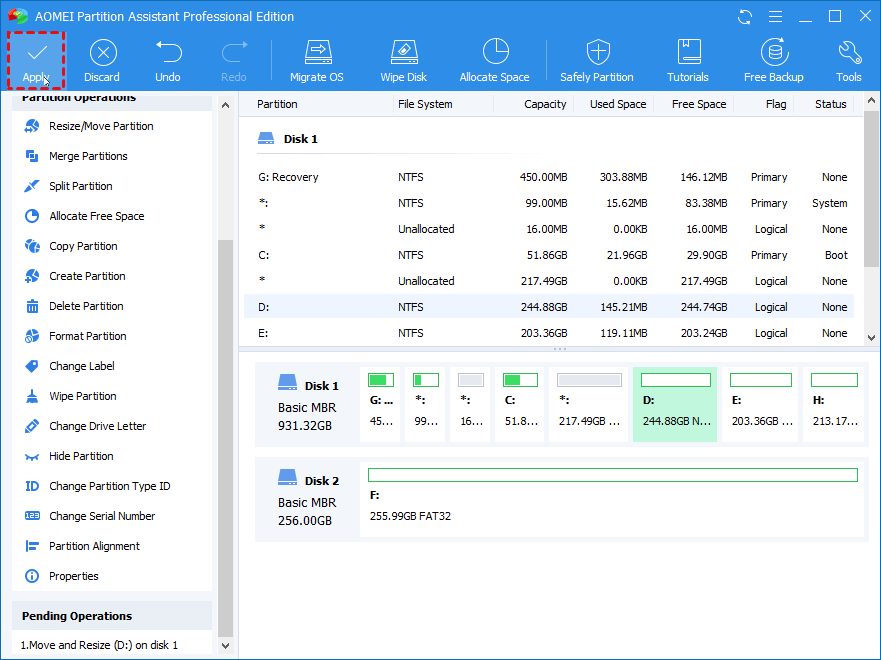Select the 16.00MB Unallocated row

tap(549, 229)
